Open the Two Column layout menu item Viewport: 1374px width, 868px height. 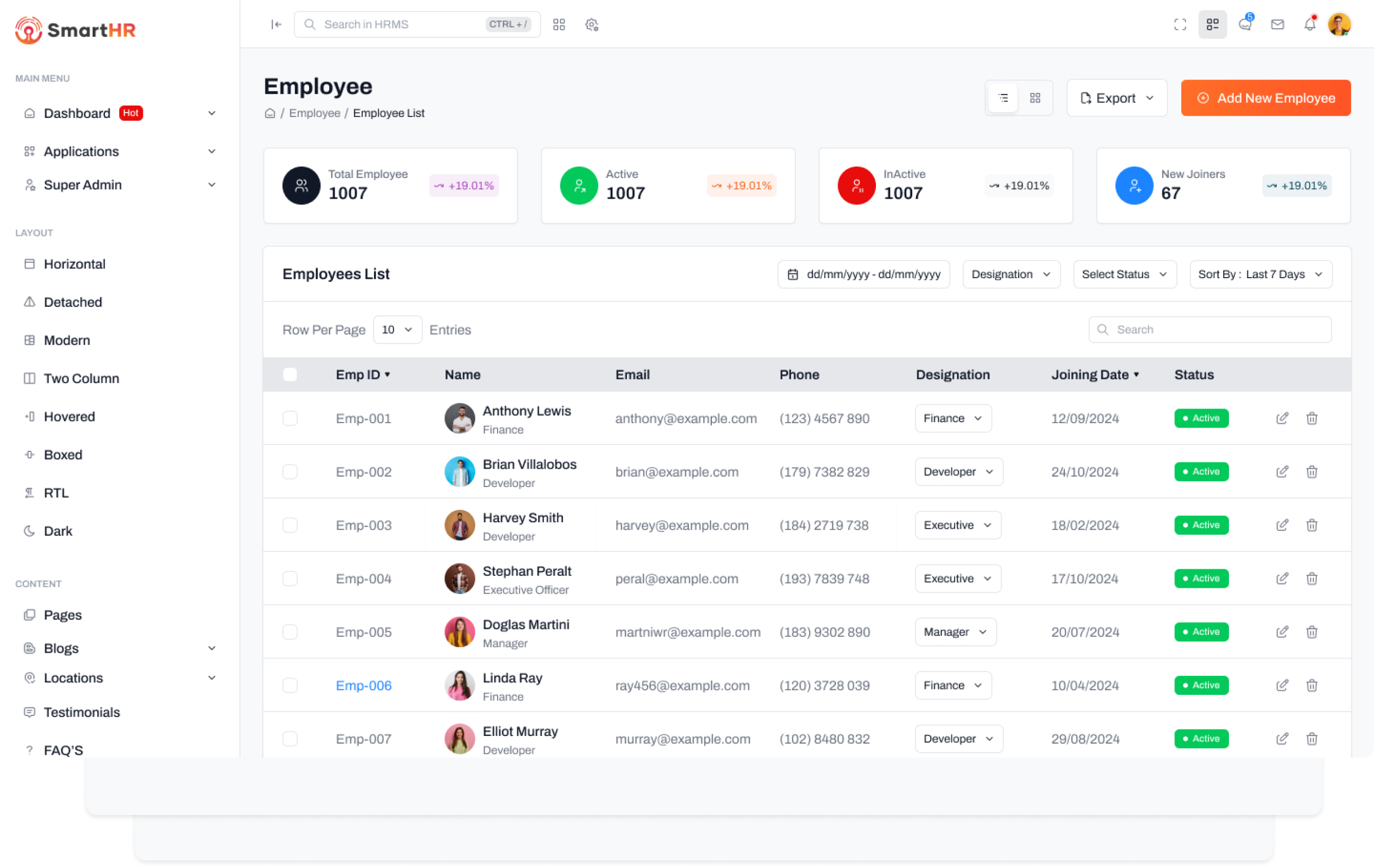[82, 378]
